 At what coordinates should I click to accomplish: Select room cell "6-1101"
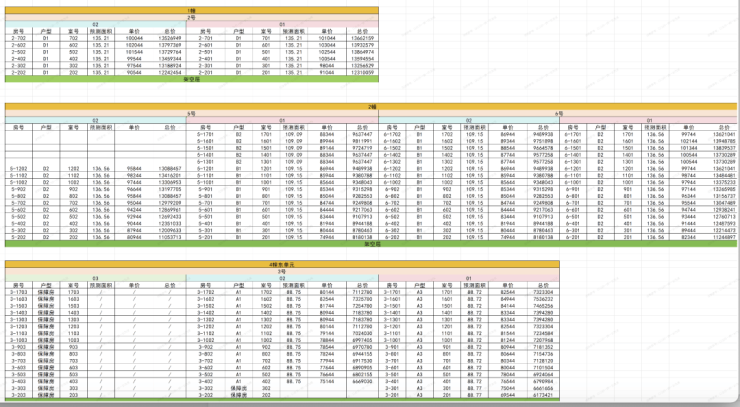tap(573, 175)
